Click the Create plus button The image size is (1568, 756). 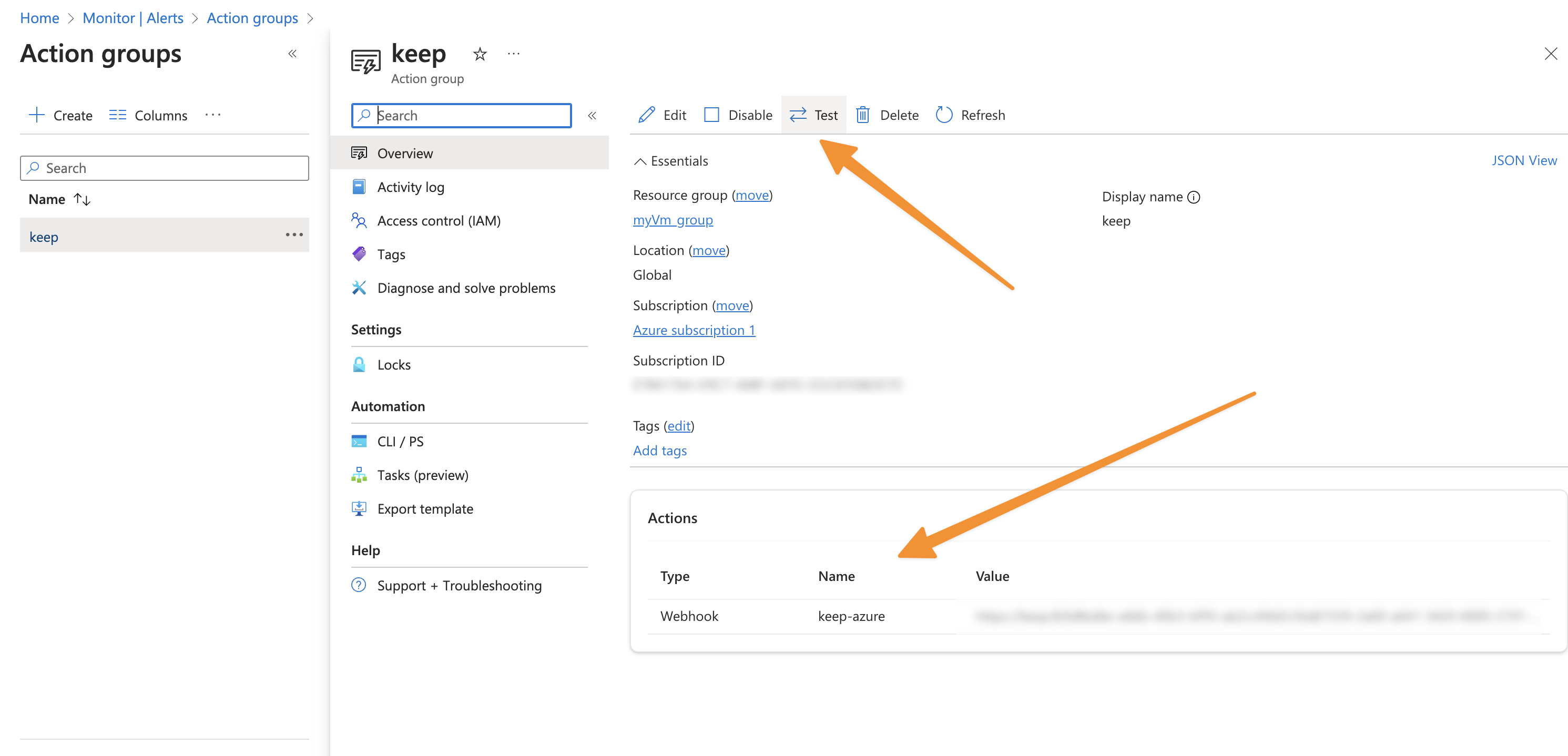(60, 115)
